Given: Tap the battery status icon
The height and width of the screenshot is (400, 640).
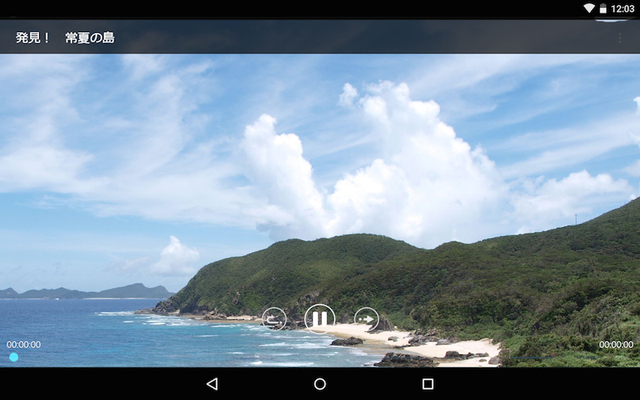Looking at the screenshot, I should point(602,9).
